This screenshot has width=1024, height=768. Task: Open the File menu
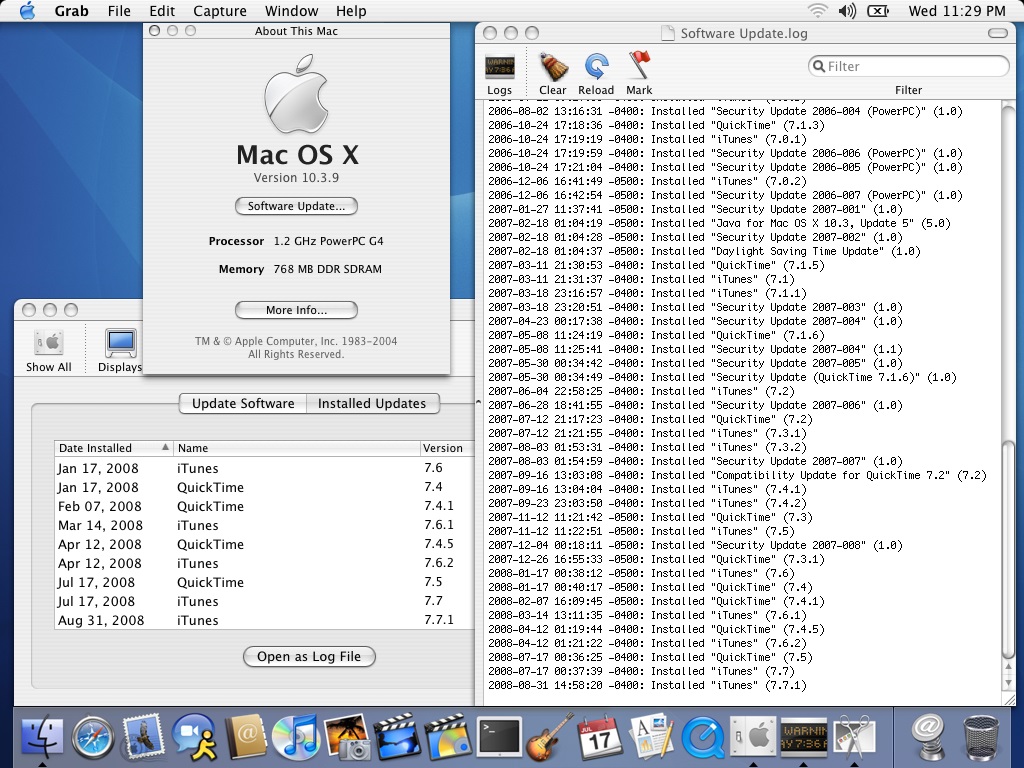point(119,11)
